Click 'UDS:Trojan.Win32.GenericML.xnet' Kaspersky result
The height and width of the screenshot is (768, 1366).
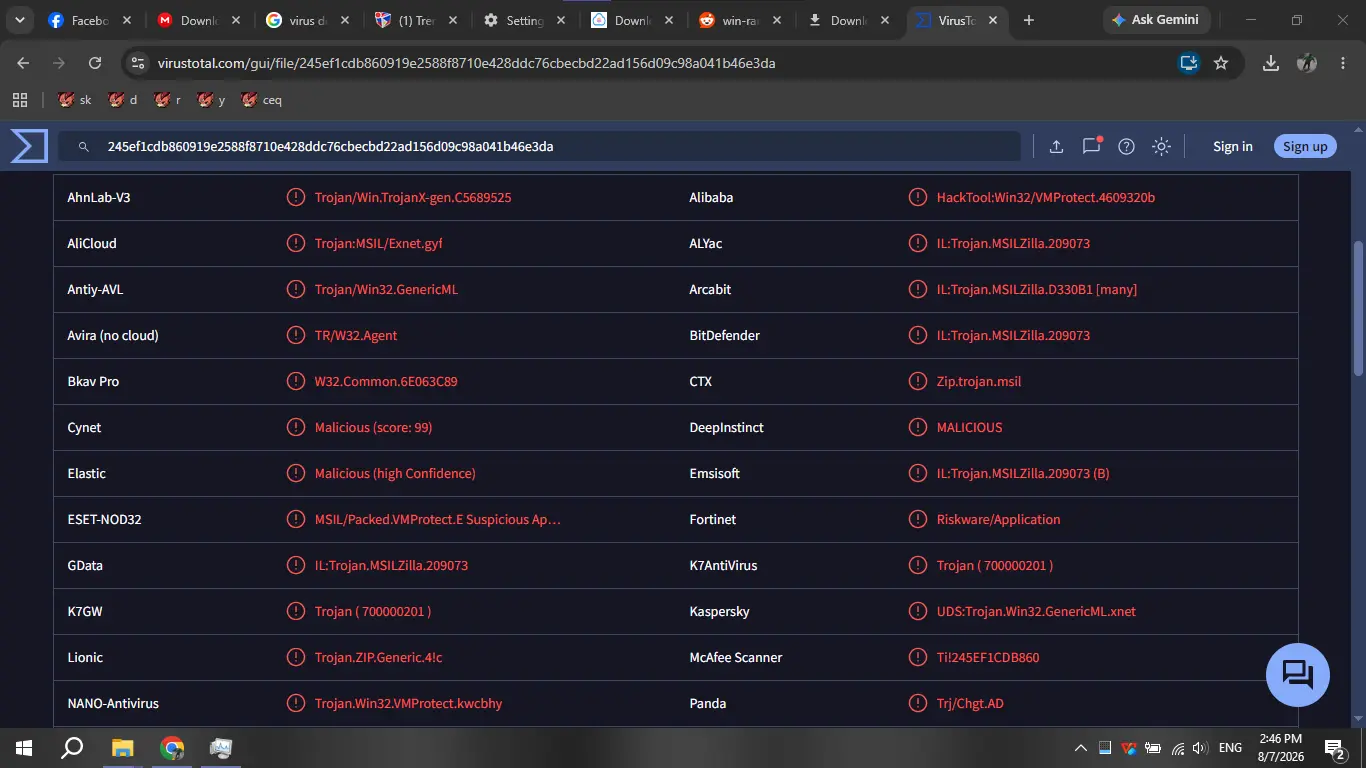(x=1036, y=611)
